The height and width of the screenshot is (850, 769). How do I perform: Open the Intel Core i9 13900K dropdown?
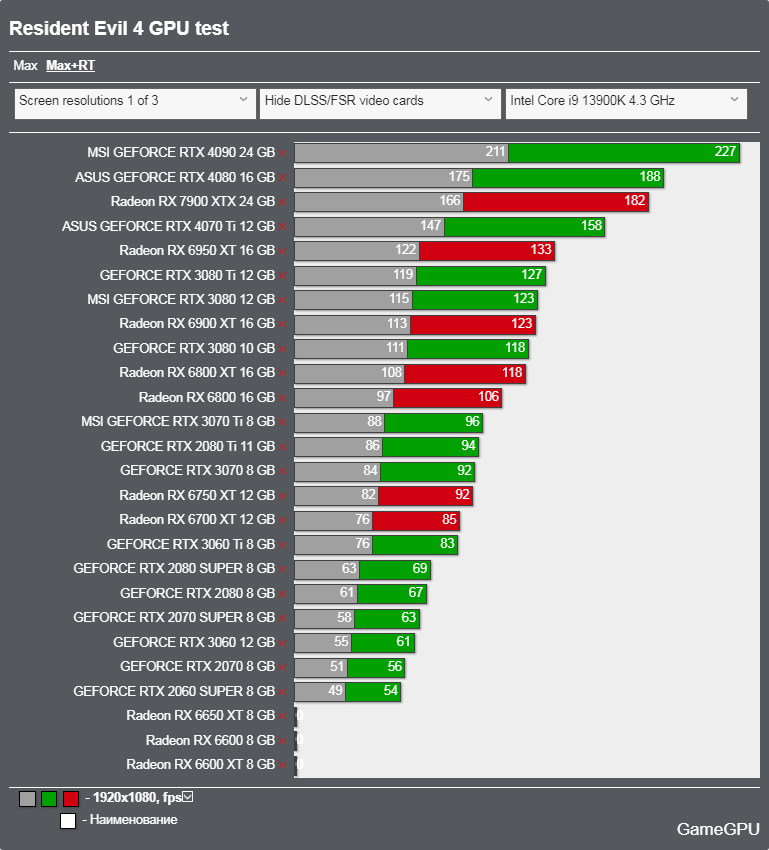(x=626, y=104)
